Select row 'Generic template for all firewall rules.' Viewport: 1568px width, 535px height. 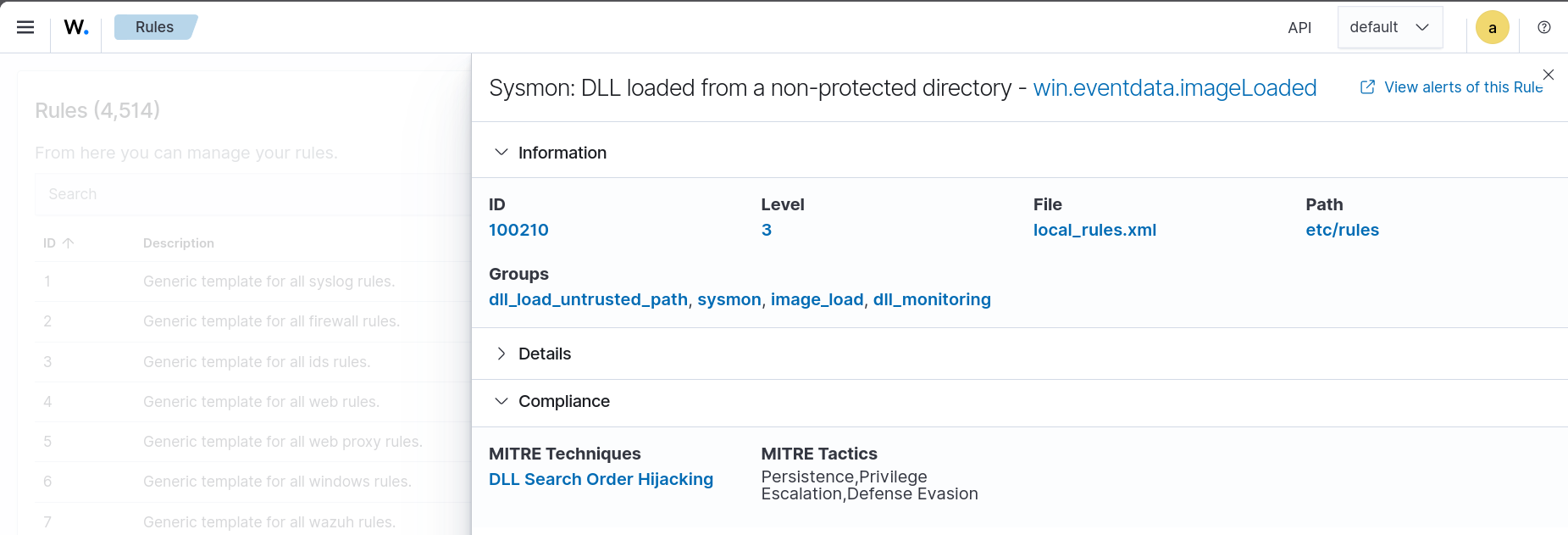tap(252, 321)
